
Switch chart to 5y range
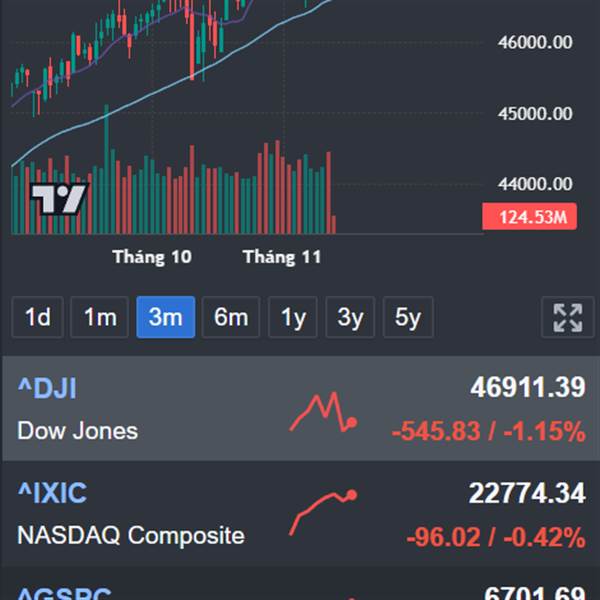pyautogui.click(x=408, y=318)
